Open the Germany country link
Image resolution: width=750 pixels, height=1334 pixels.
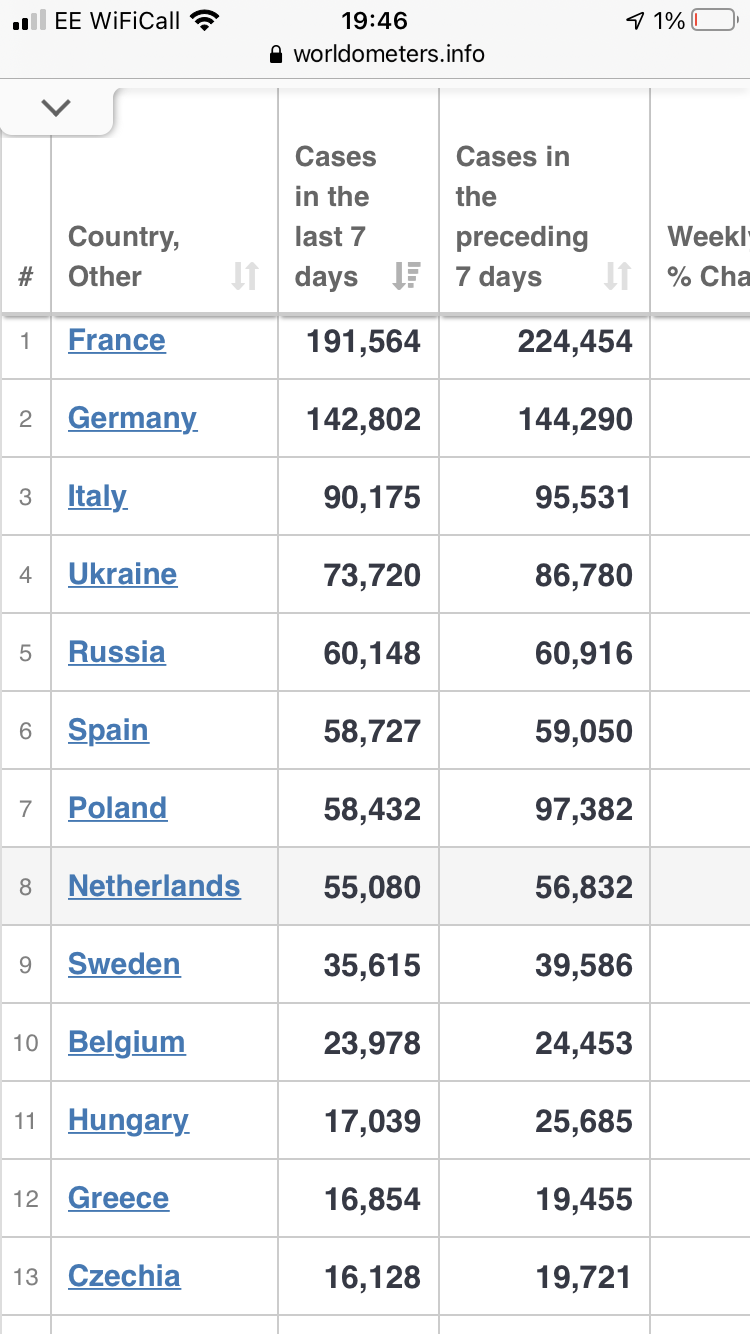coord(132,418)
